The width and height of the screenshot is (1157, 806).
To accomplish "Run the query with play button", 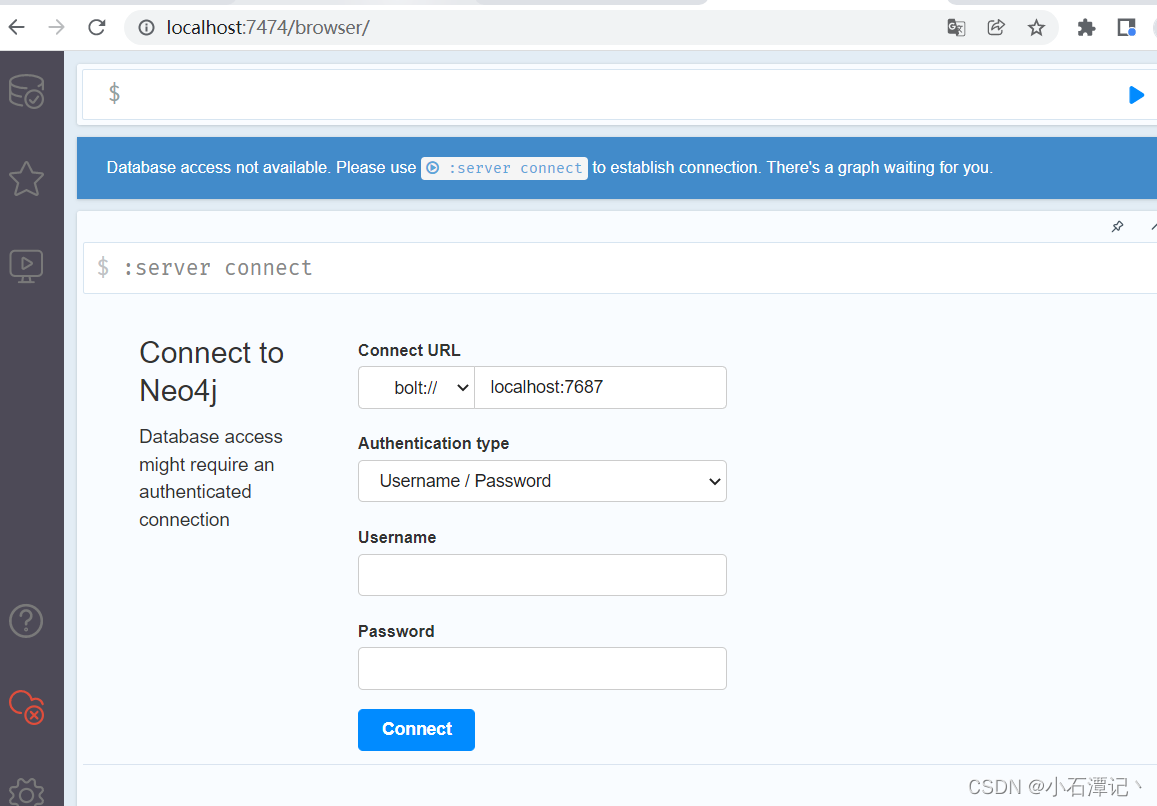I will tap(1136, 95).
